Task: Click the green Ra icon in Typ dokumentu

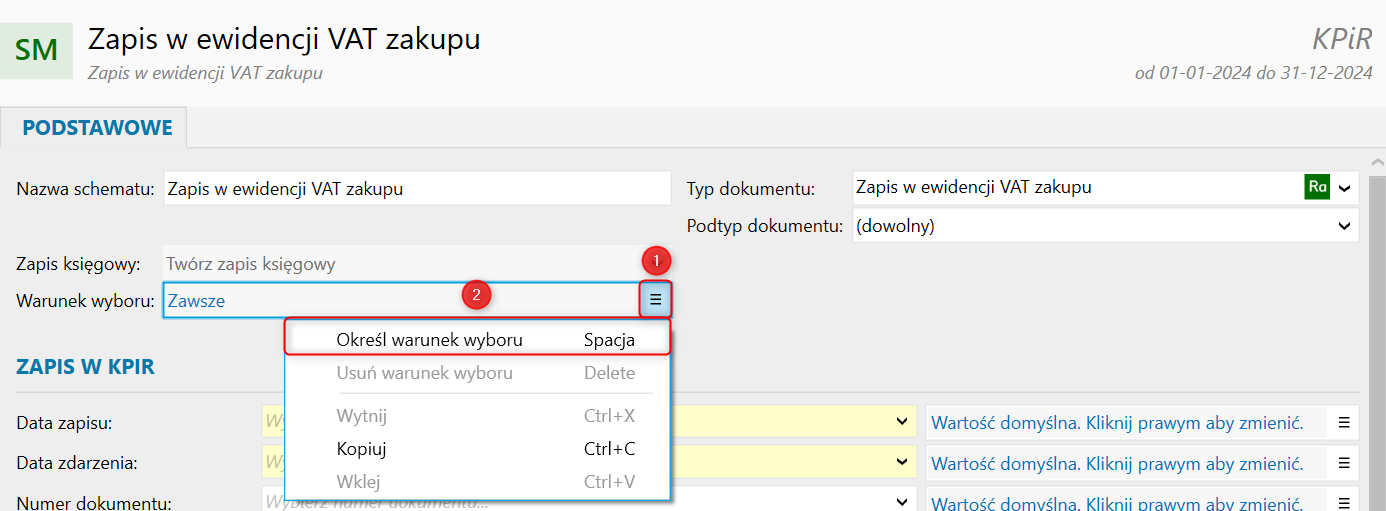Action: click(1317, 187)
